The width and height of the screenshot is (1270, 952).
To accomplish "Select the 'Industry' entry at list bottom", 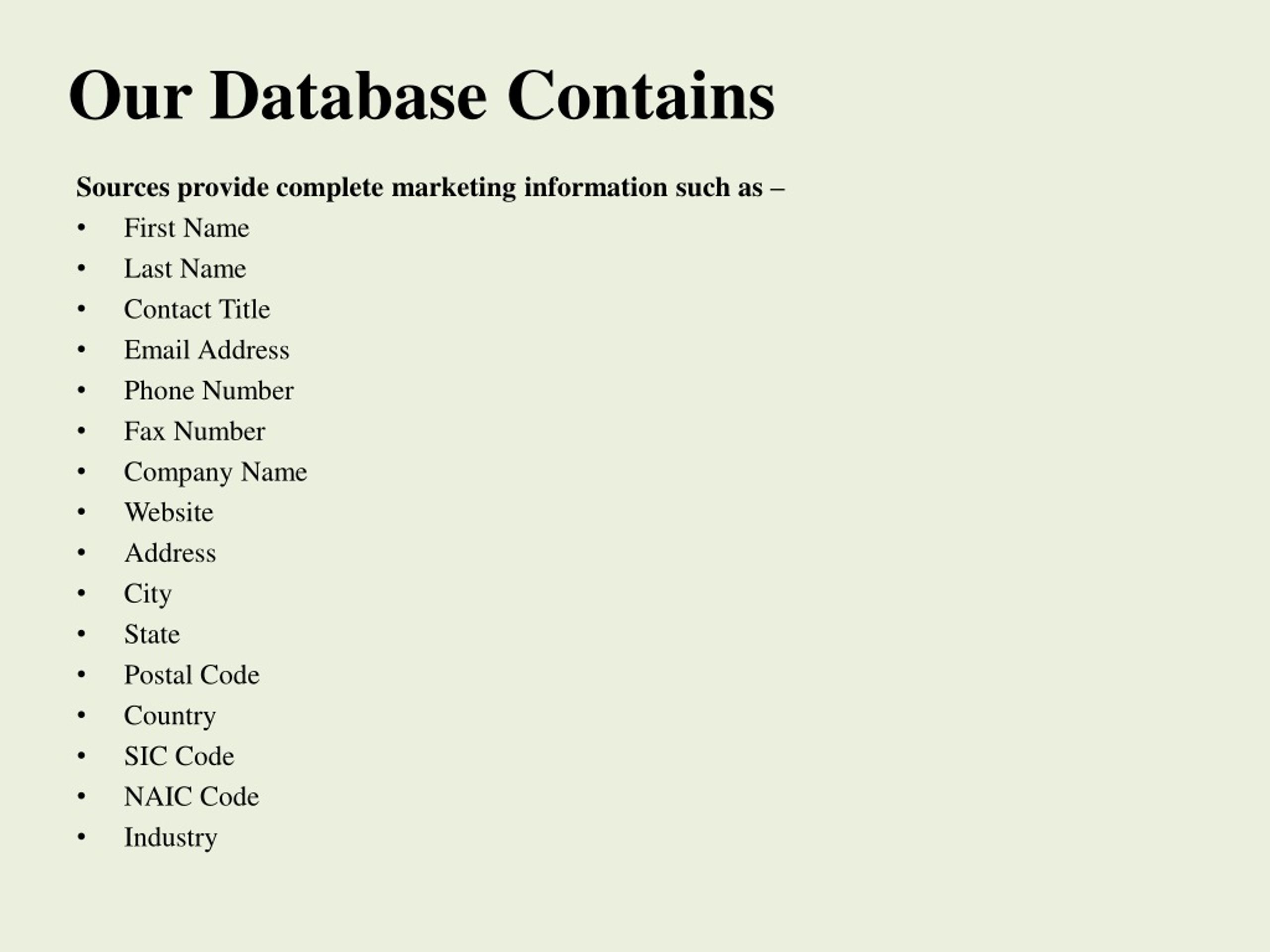I will pos(171,838).
